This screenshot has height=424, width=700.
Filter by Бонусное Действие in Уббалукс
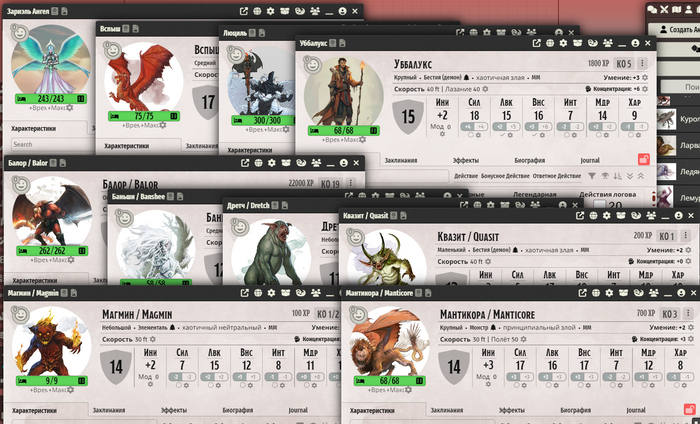coord(505,176)
